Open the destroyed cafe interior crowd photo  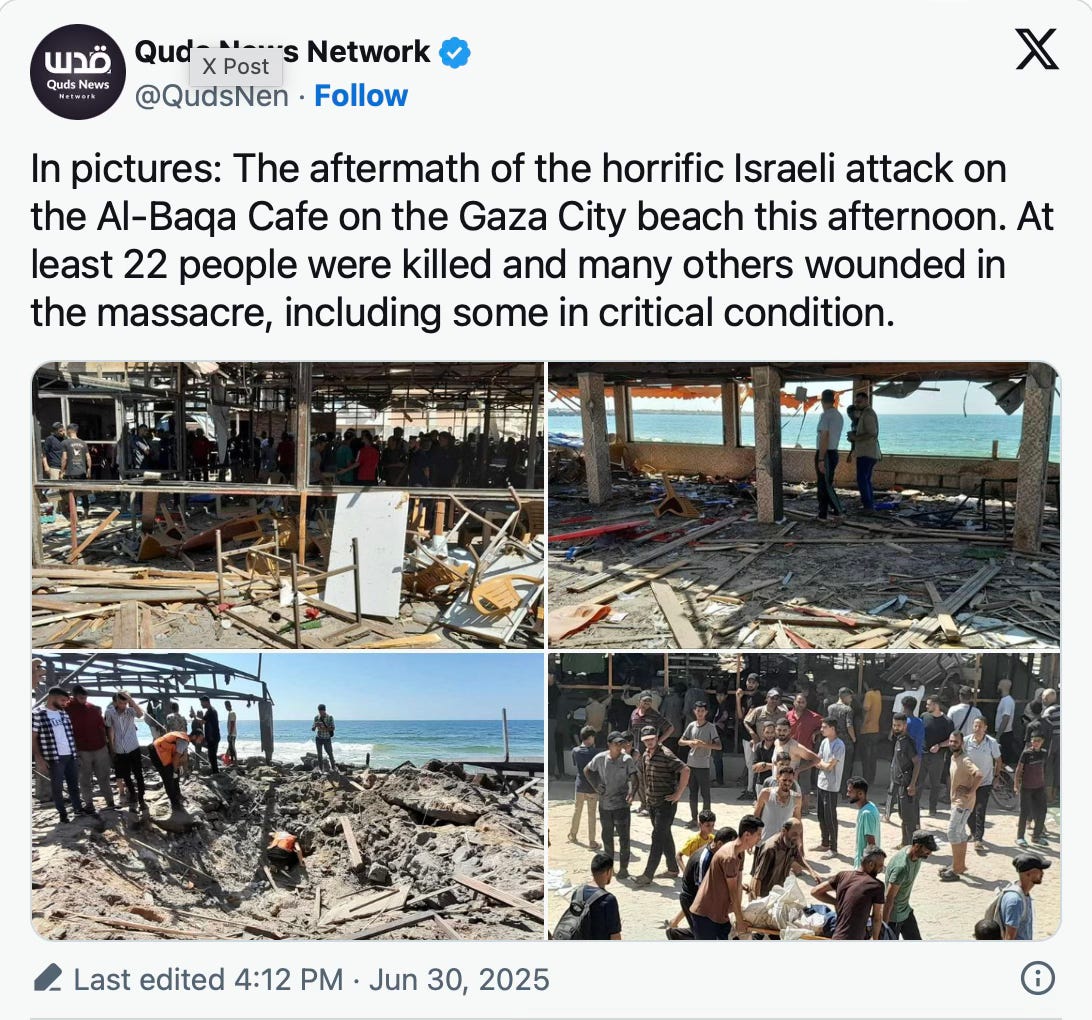pyautogui.click(x=288, y=505)
